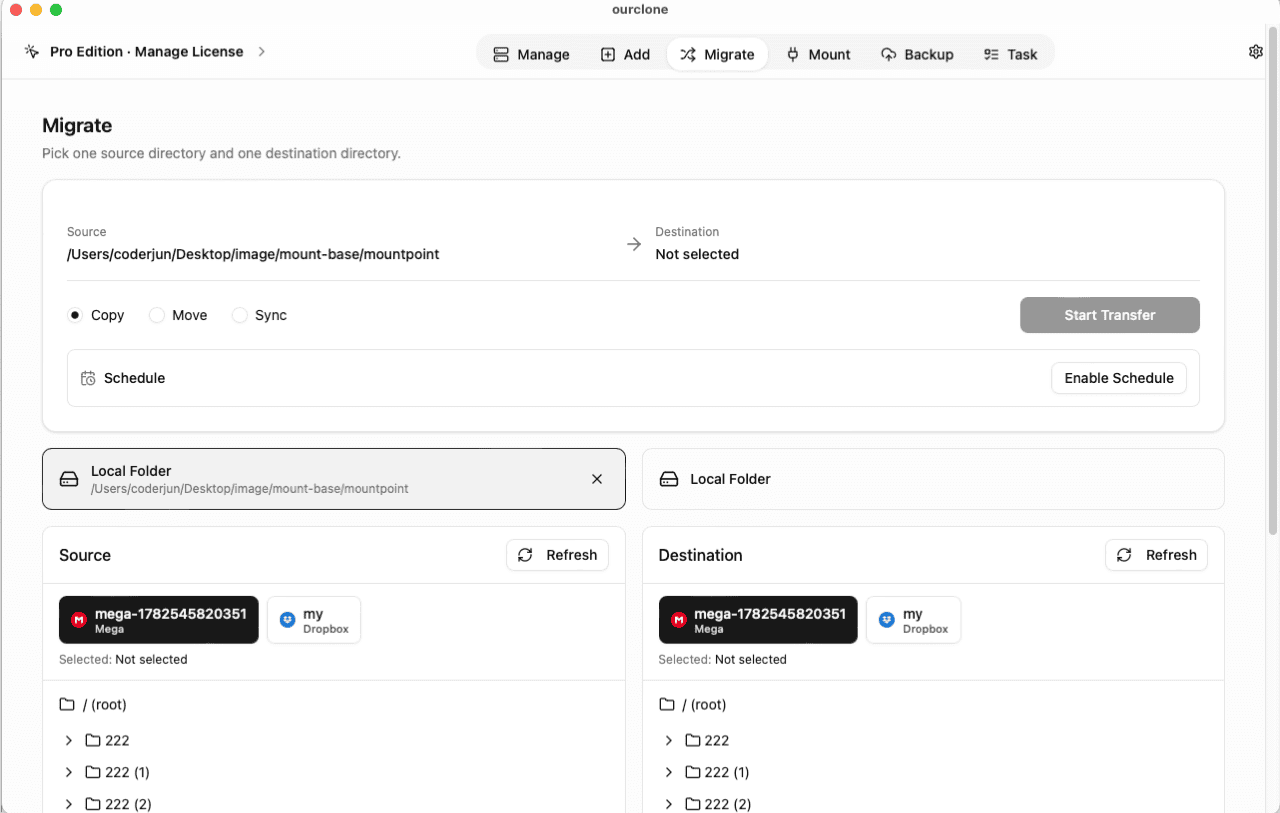Open license details via the chevron

[262, 52]
